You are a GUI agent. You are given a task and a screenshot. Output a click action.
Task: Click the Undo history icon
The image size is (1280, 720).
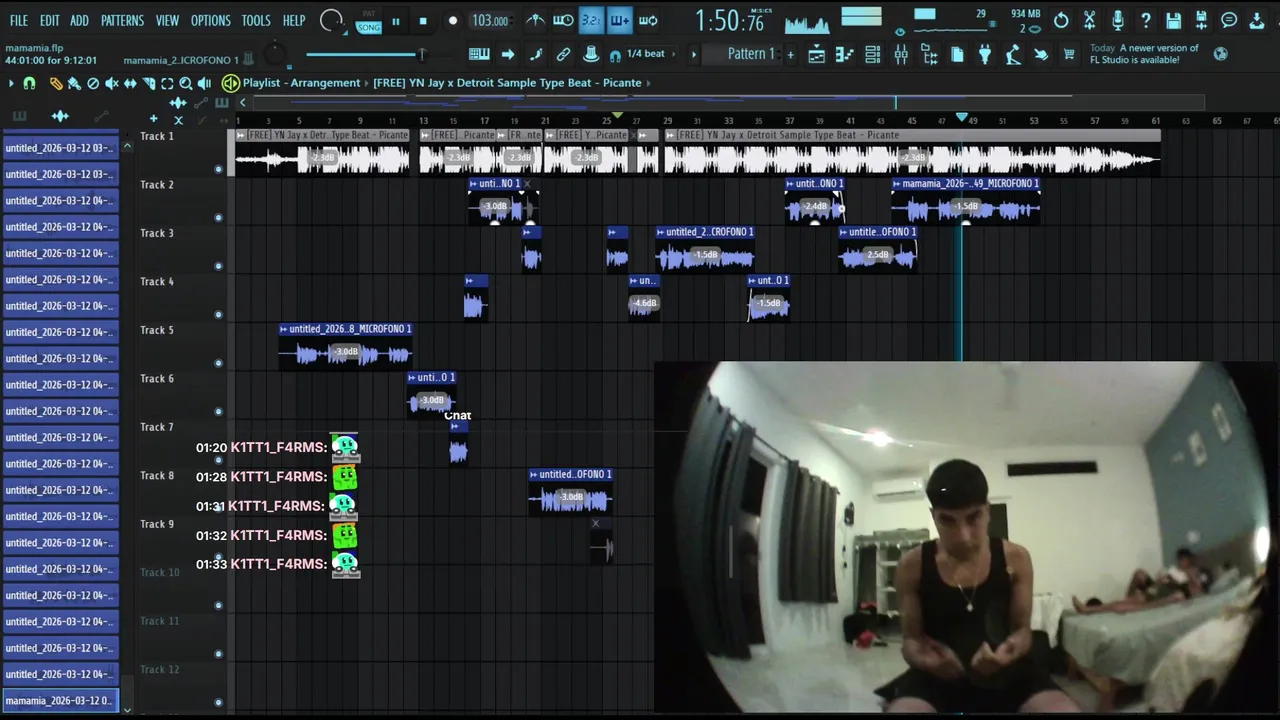pyautogui.click(x=1060, y=20)
